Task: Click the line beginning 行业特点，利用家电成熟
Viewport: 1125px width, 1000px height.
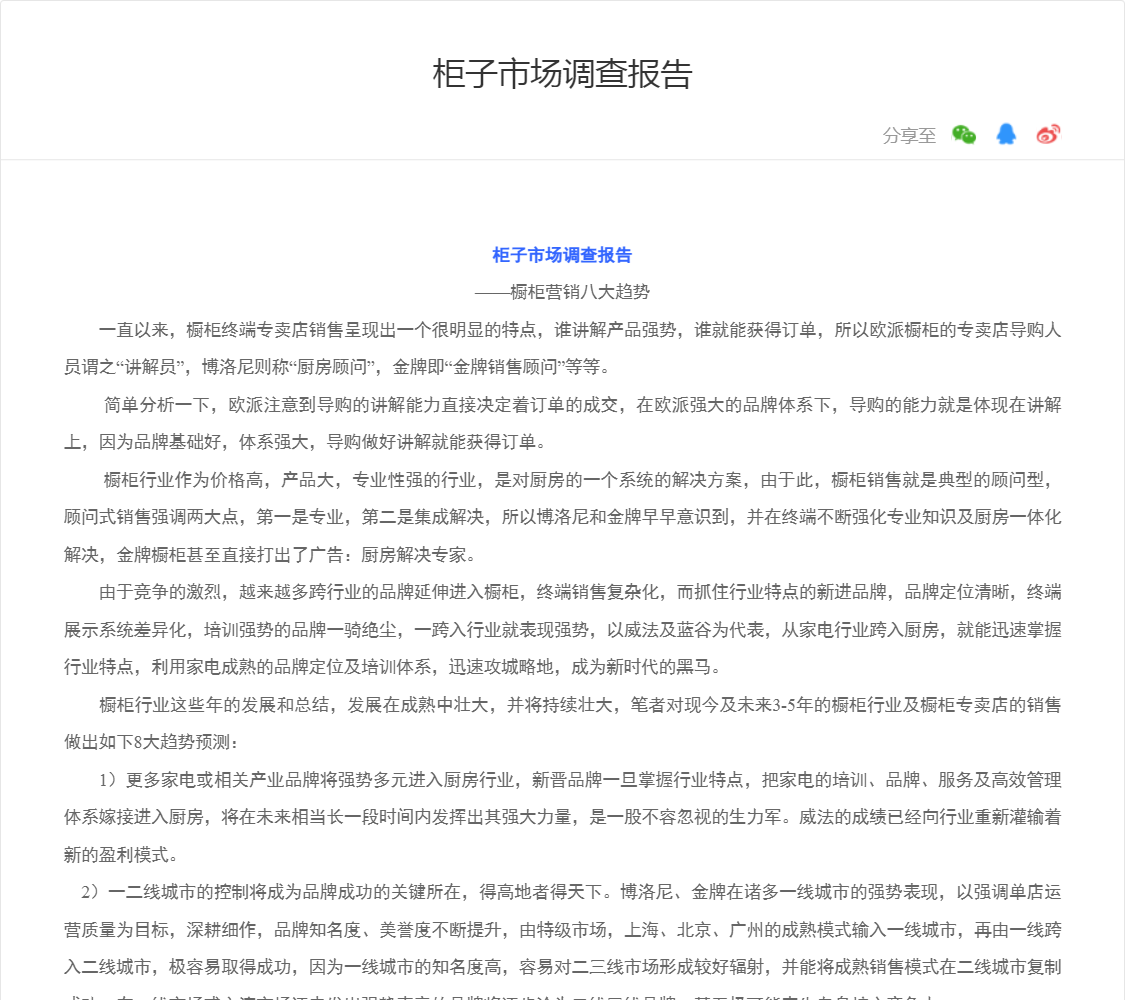Action: click(x=392, y=667)
